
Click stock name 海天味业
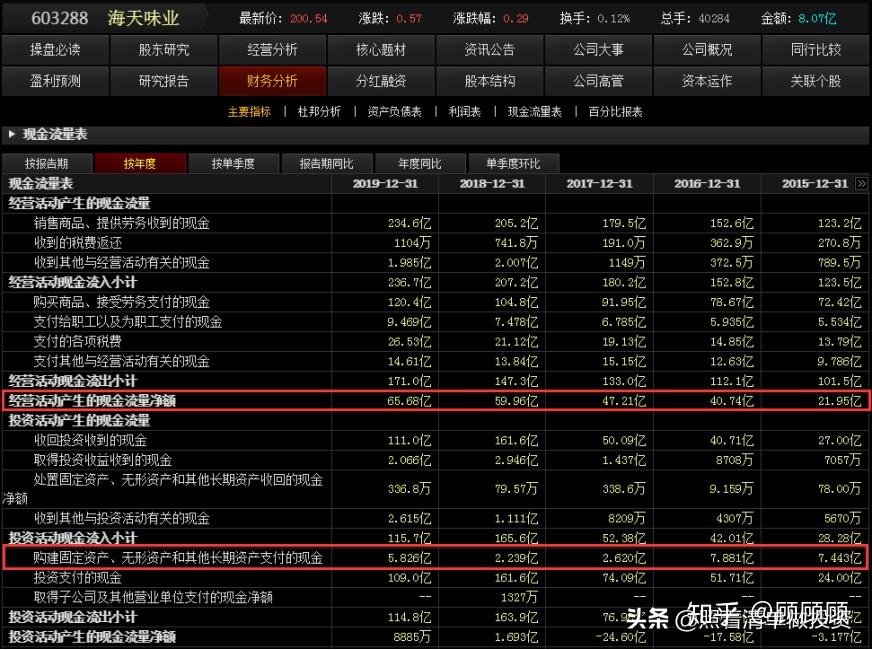143,18
